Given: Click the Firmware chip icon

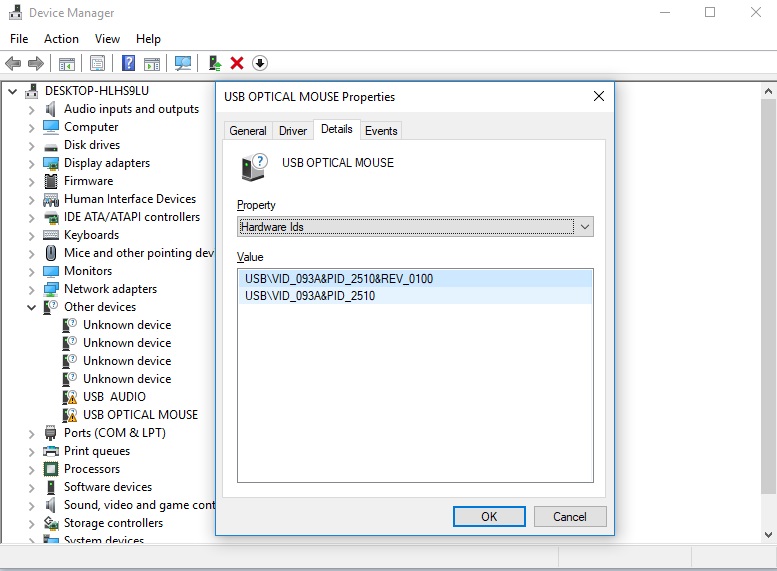Looking at the screenshot, I should (x=51, y=181).
